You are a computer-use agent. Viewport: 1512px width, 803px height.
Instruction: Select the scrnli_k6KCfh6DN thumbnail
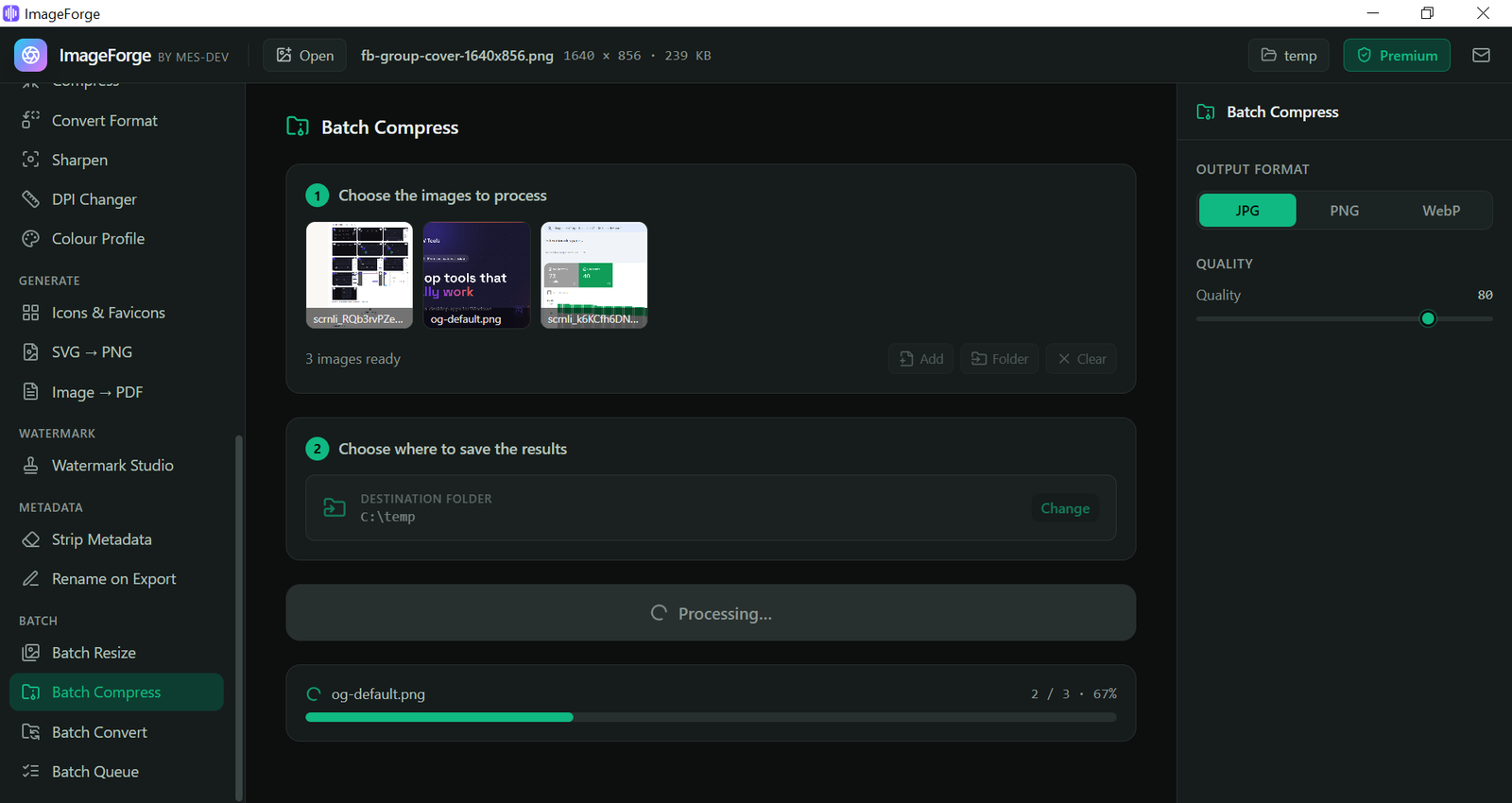coord(593,275)
